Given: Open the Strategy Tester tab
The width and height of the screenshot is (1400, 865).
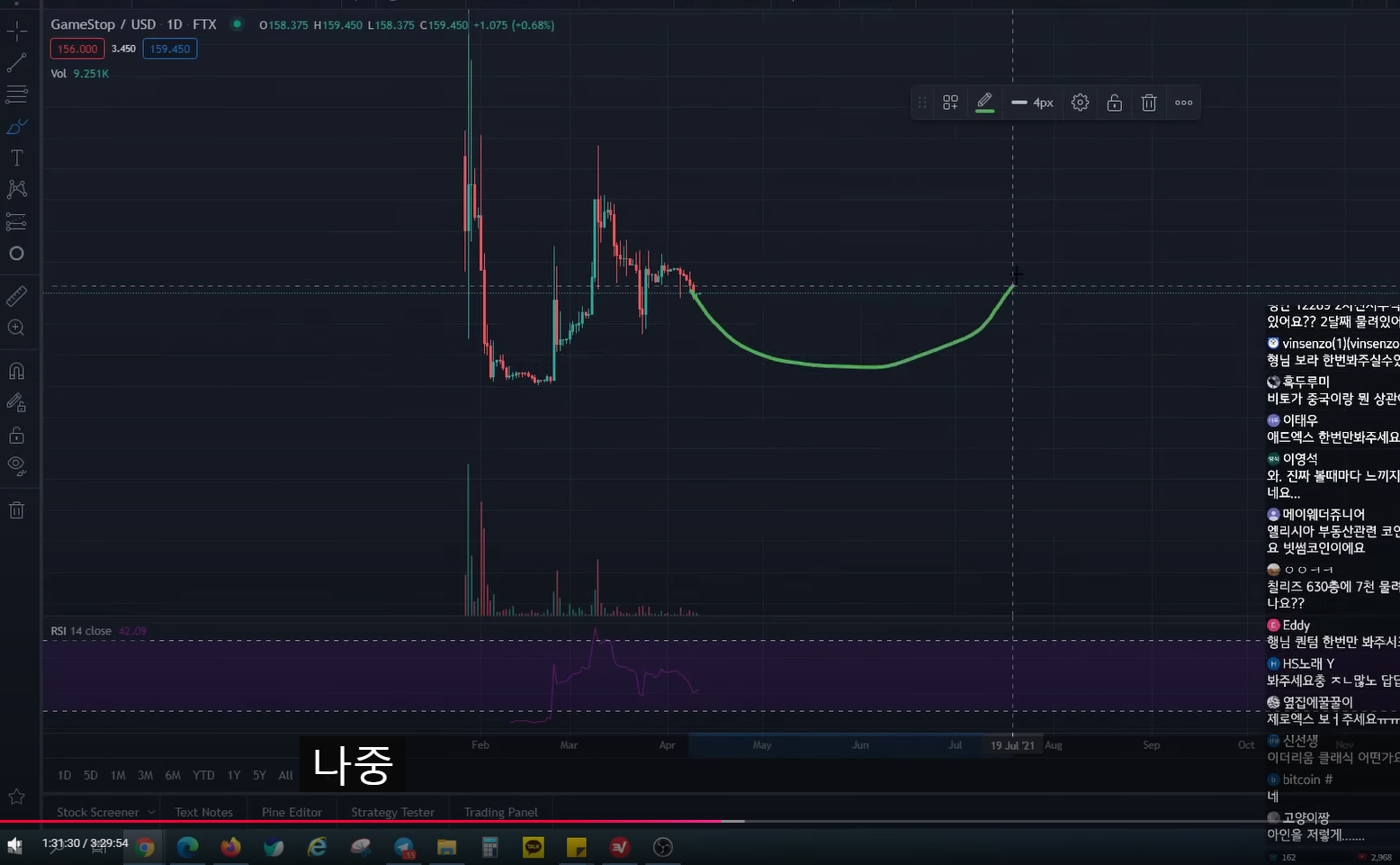Looking at the screenshot, I should 392,812.
